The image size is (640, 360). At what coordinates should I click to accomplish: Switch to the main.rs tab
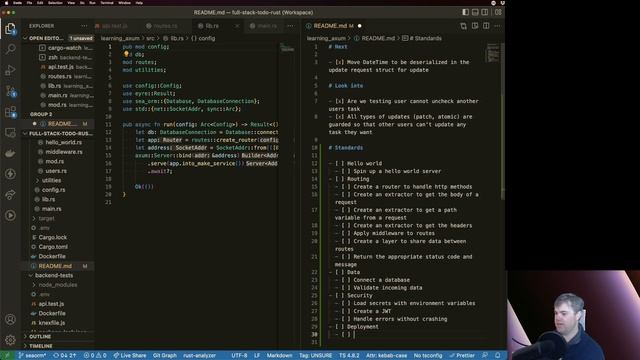[267, 26]
